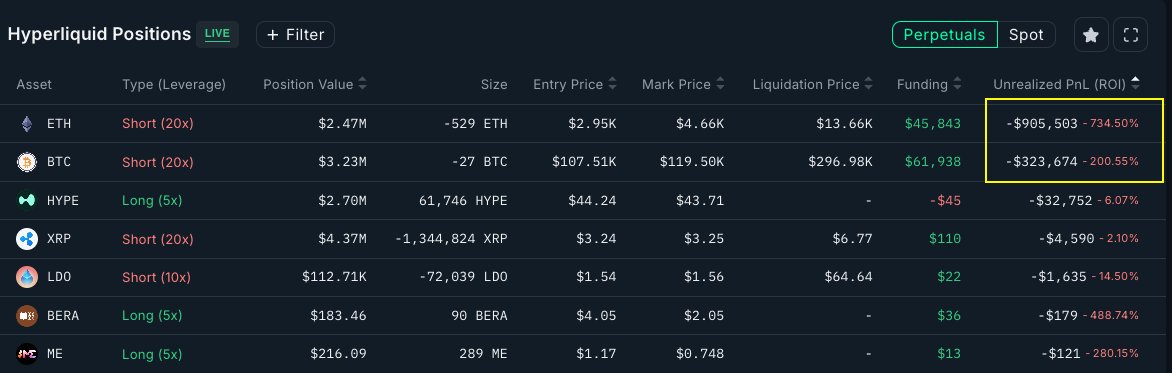Viewport: 1172px width, 373px height.
Task: Click the BTC asset icon
Action: click(27, 162)
